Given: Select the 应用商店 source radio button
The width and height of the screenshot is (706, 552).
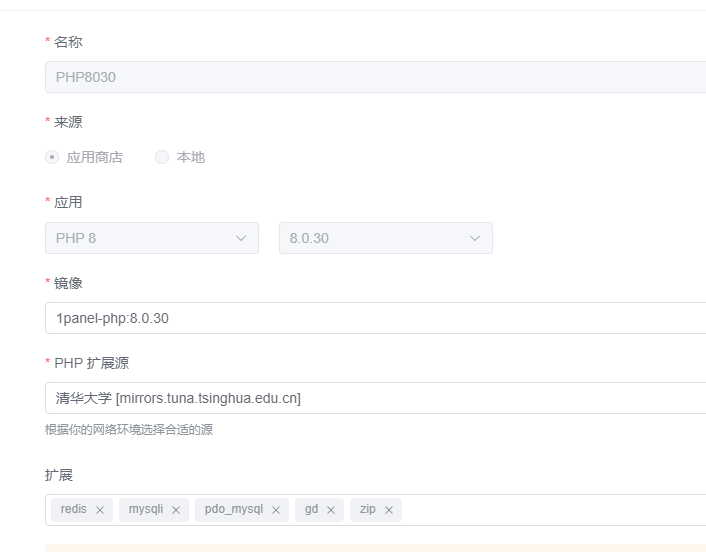Looking at the screenshot, I should tap(53, 157).
